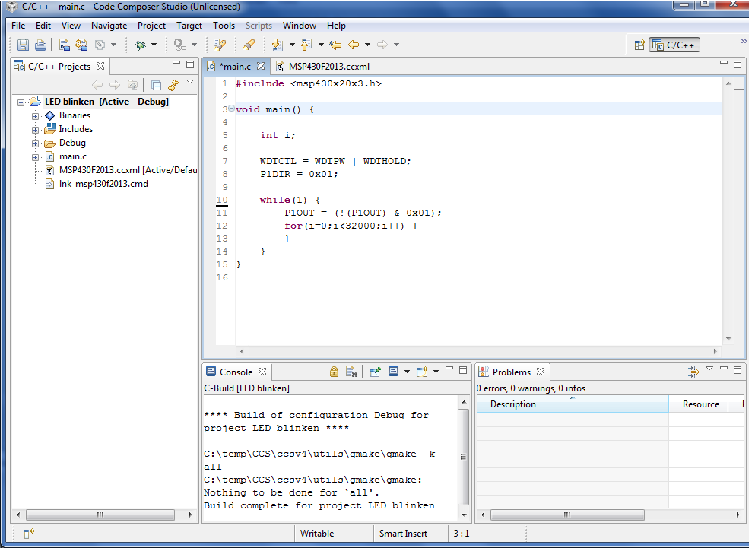This screenshot has width=750, height=548.
Task: Click the Save icon in the toolbar
Action: [23, 45]
